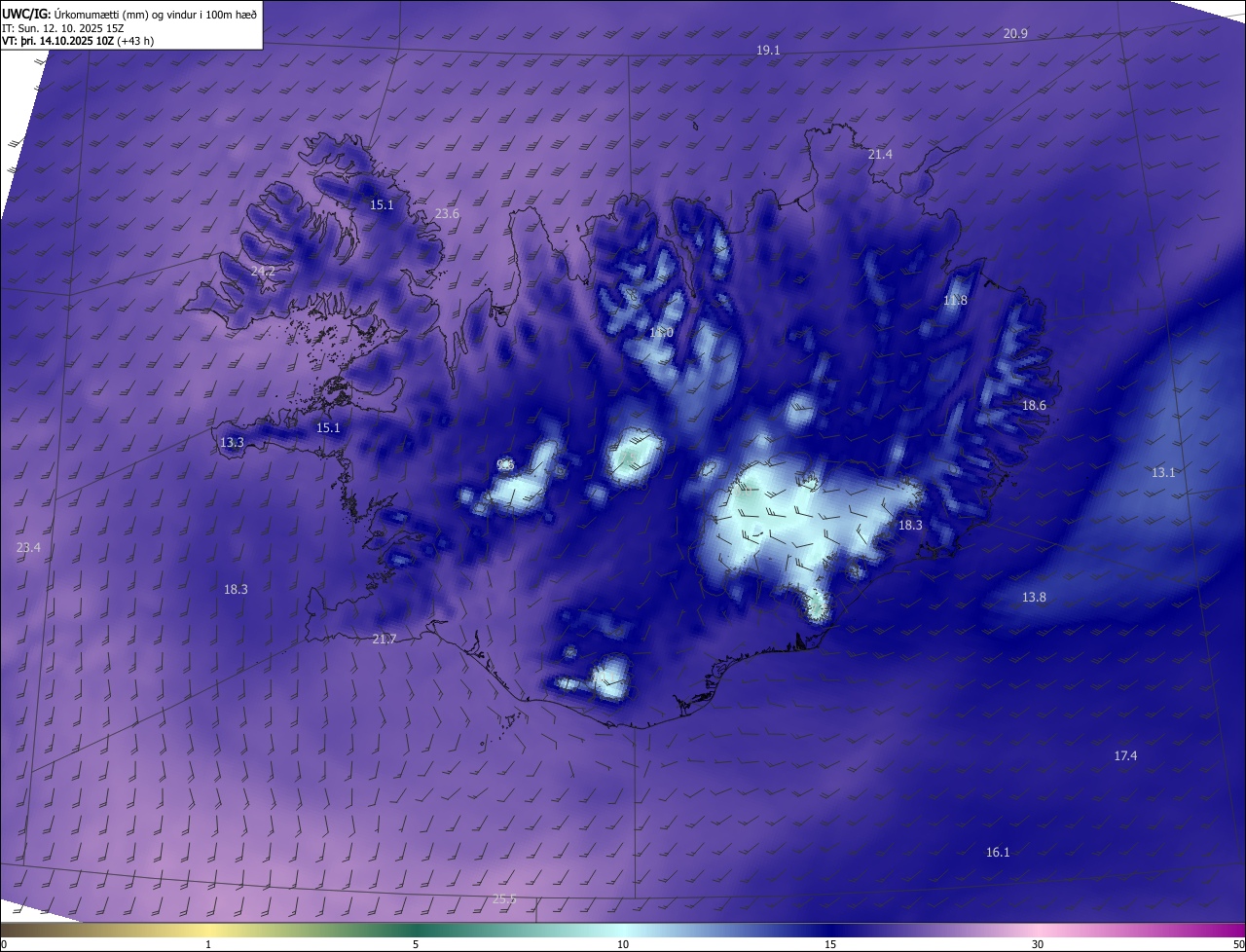1246x952 pixels.
Task: Click the 30 tick on color scale
Action: point(1038,944)
